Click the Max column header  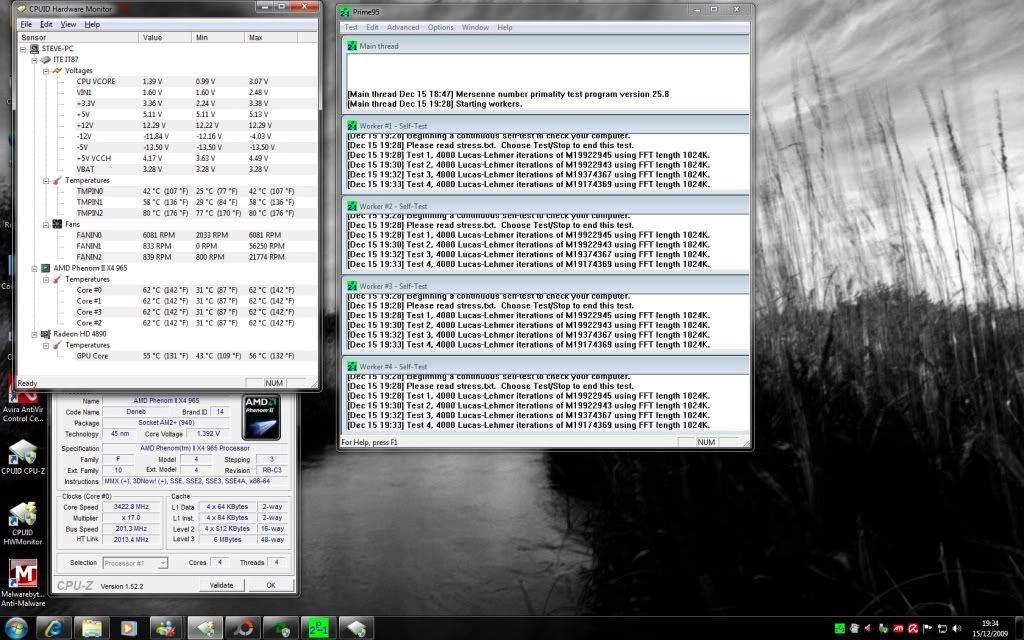click(x=272, y=37)
